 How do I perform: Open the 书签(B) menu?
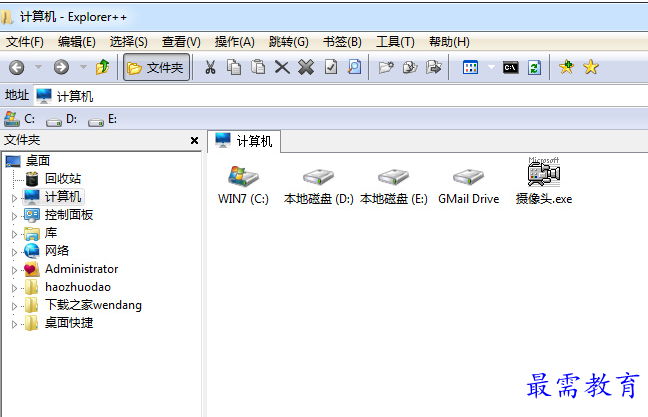click(342, 42)
